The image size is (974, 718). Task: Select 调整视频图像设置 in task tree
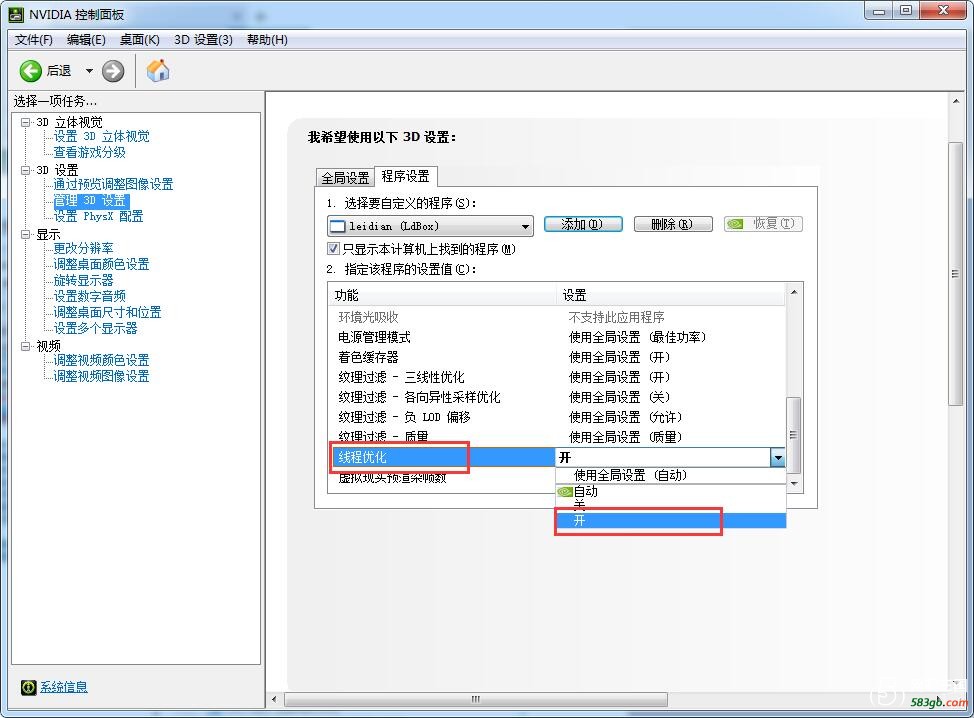[x=101, y=376]
